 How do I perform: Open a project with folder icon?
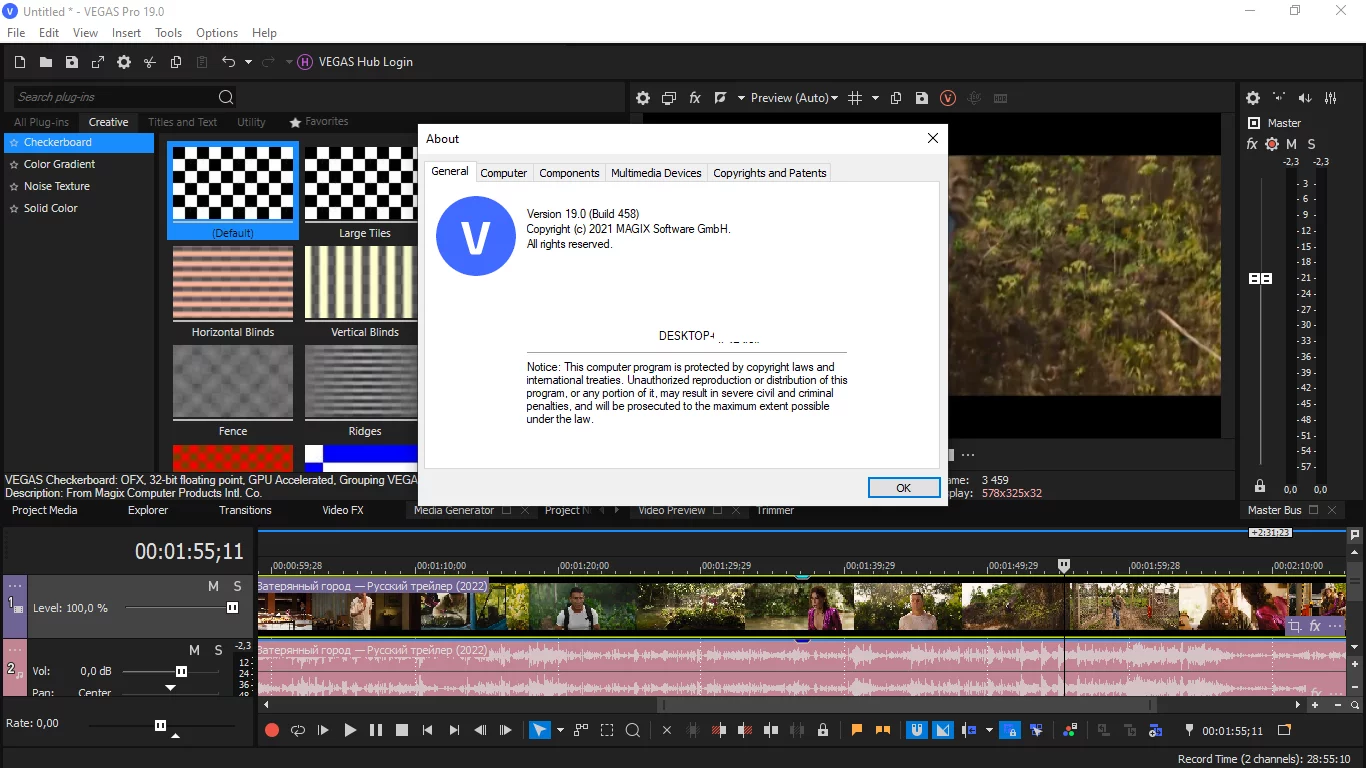46,62
